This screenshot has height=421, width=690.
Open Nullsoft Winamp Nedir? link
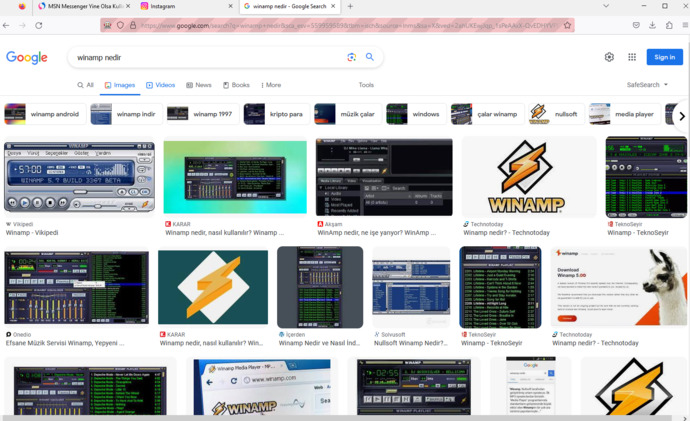pyautogui.click(x=411, y=343)
